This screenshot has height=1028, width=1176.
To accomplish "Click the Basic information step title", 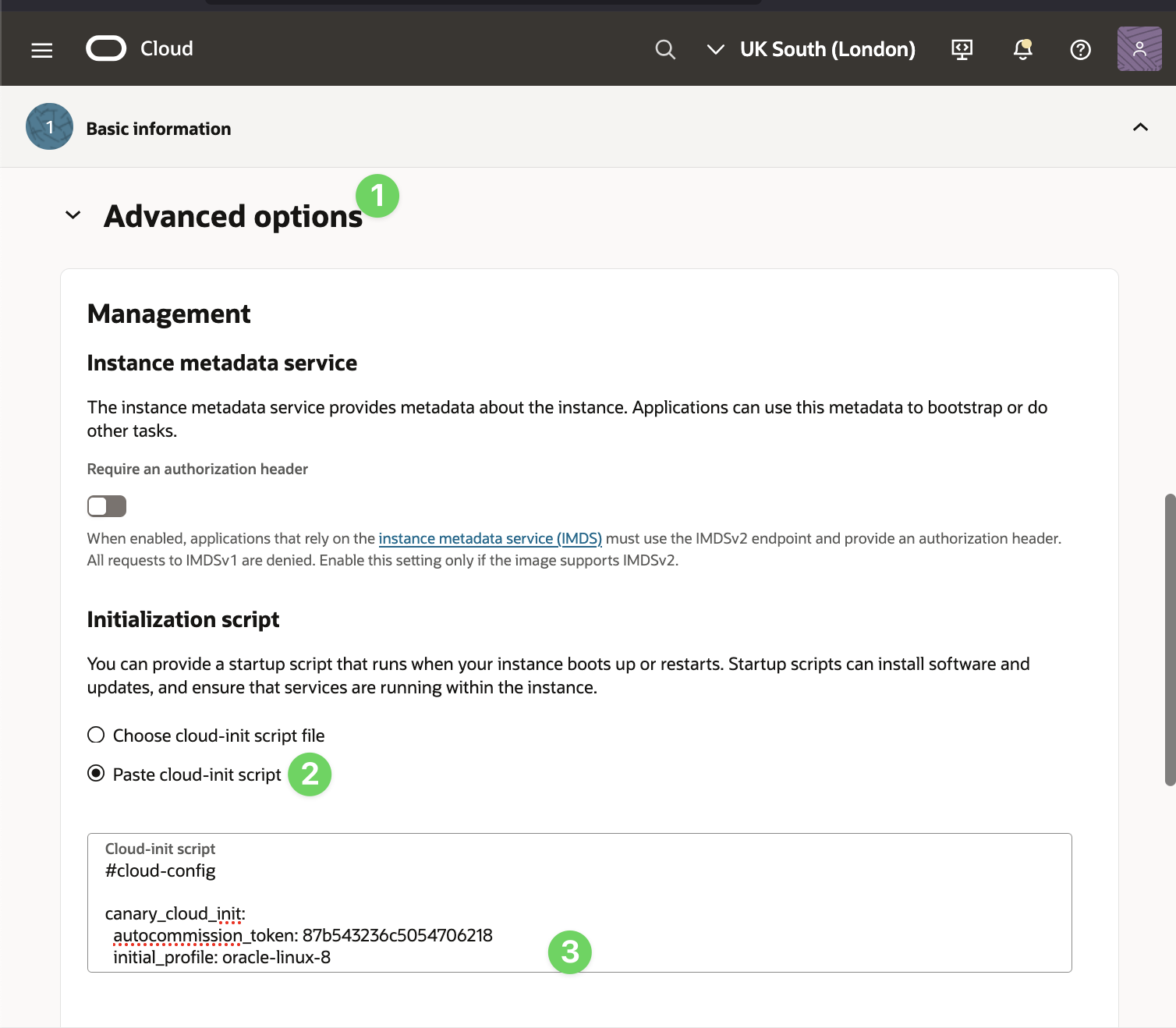I will coord(158,129).
